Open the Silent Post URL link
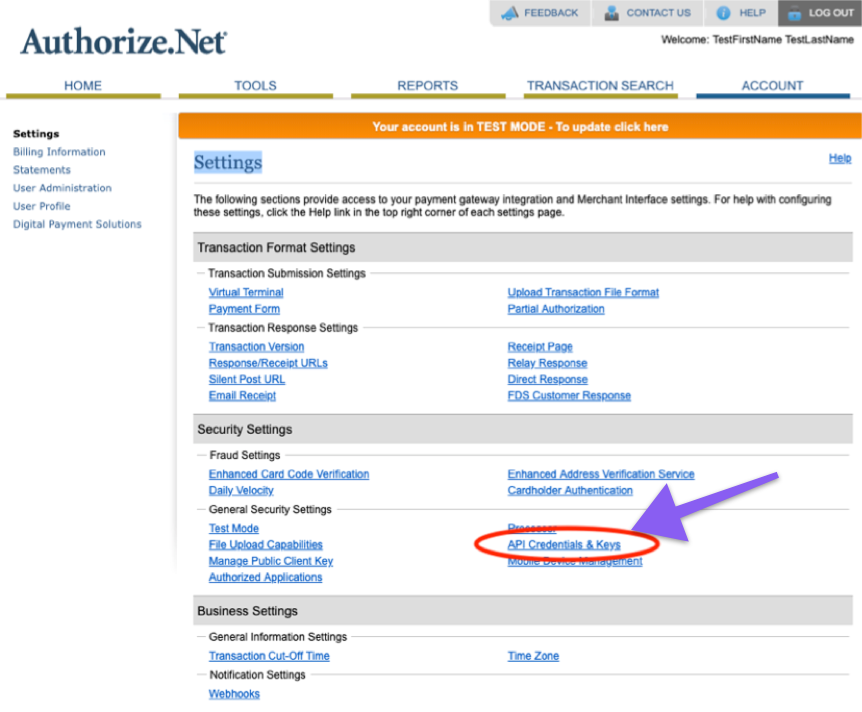 pos(247,379)
